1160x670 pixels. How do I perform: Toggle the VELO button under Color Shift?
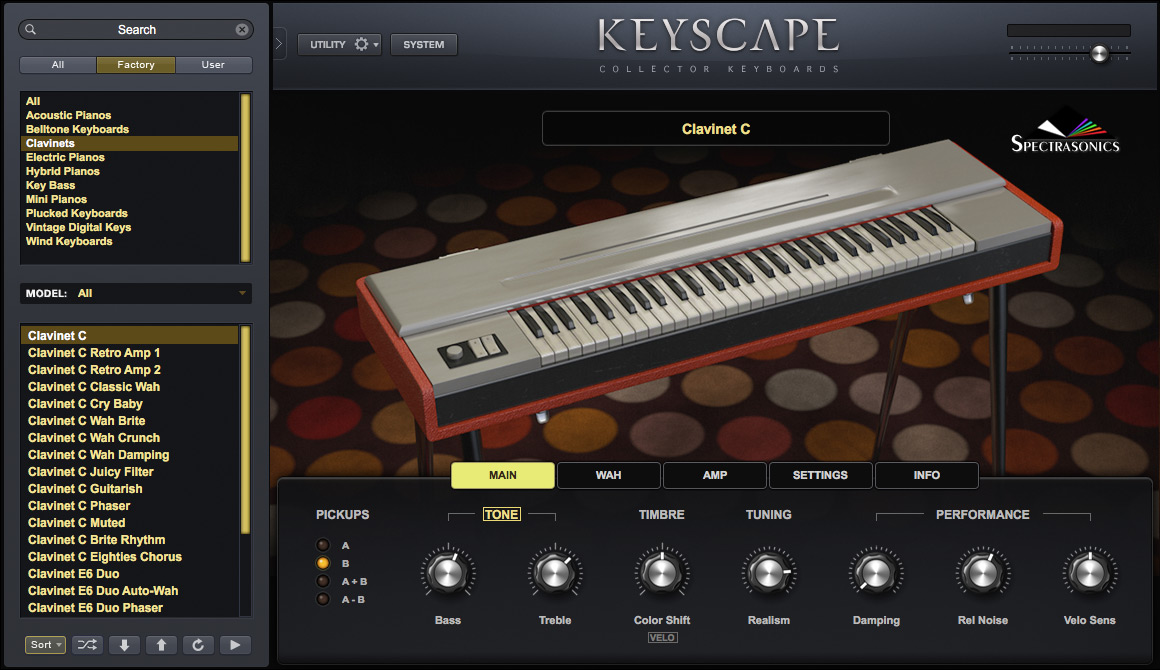tap(662, 637)
